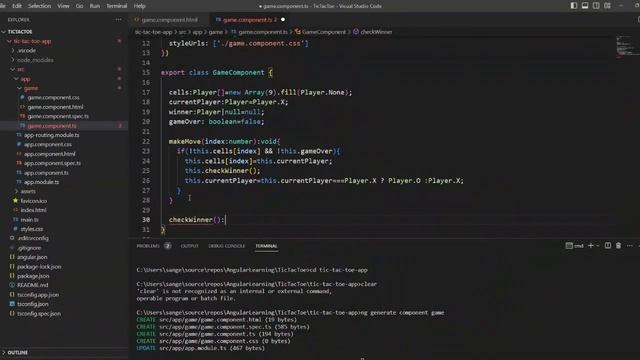Open app.component.html in the explorer
The width and height of the screenshot is (640, 360).
[x=49, y=154]
